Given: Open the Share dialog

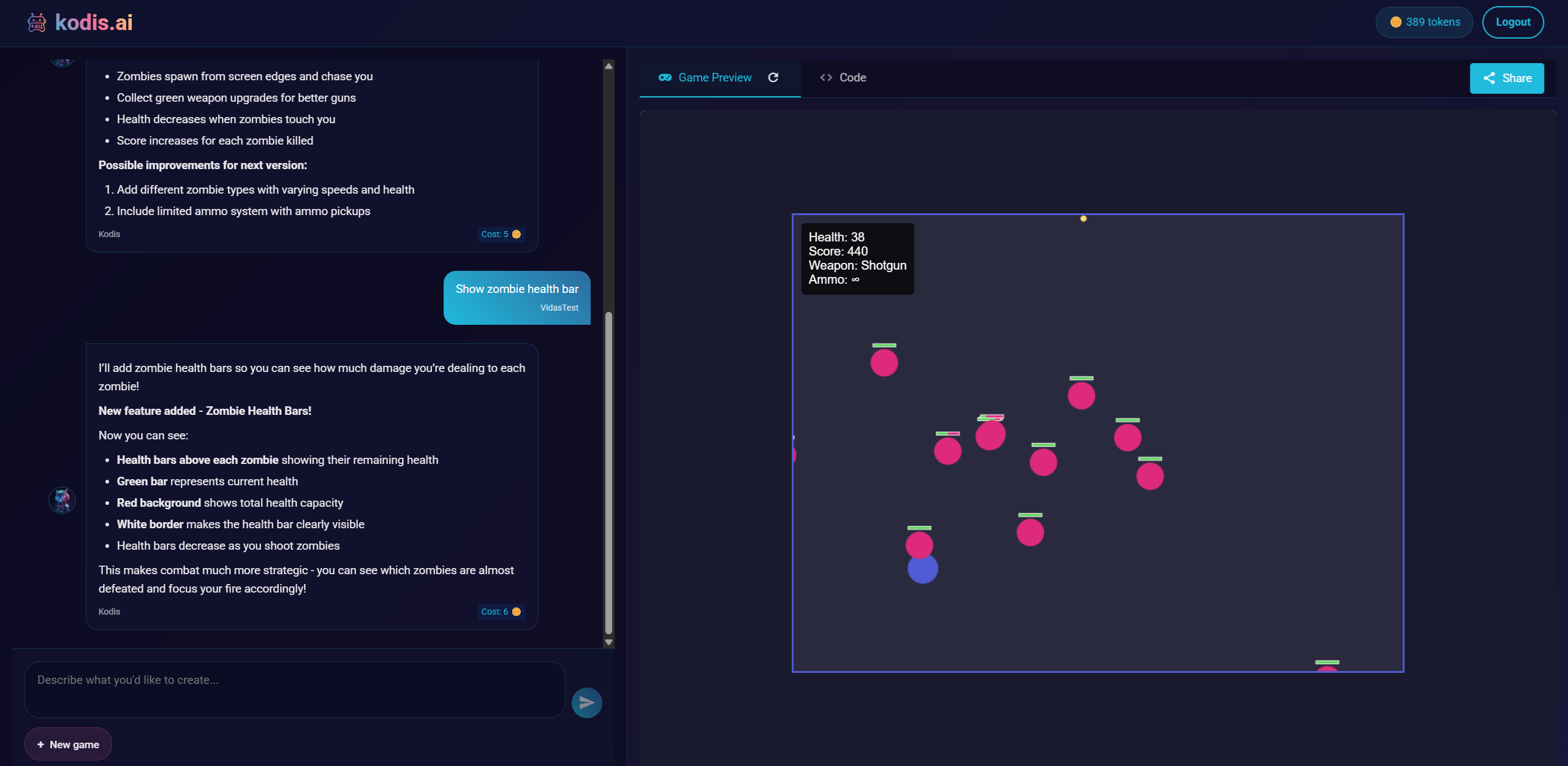Looking at the screenshot, I should tap(1506, 78).
